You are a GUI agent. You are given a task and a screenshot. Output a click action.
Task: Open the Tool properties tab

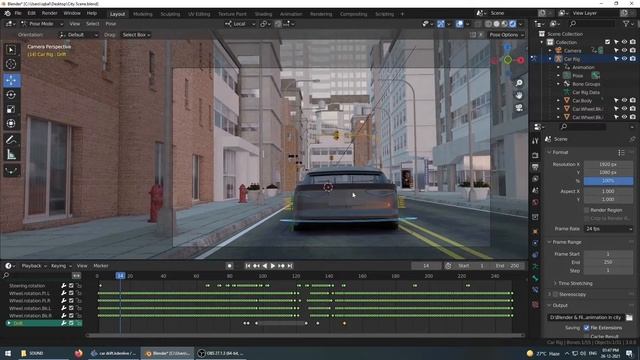[x=535, y=141]
